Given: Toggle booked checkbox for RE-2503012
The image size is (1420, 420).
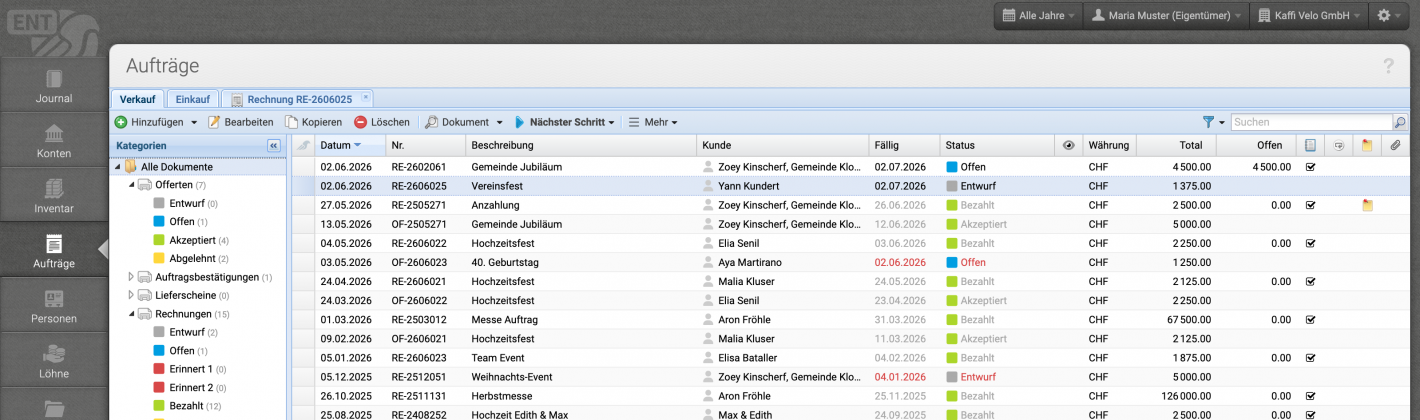Looking at the screenshot, I should pos(1310,319).
